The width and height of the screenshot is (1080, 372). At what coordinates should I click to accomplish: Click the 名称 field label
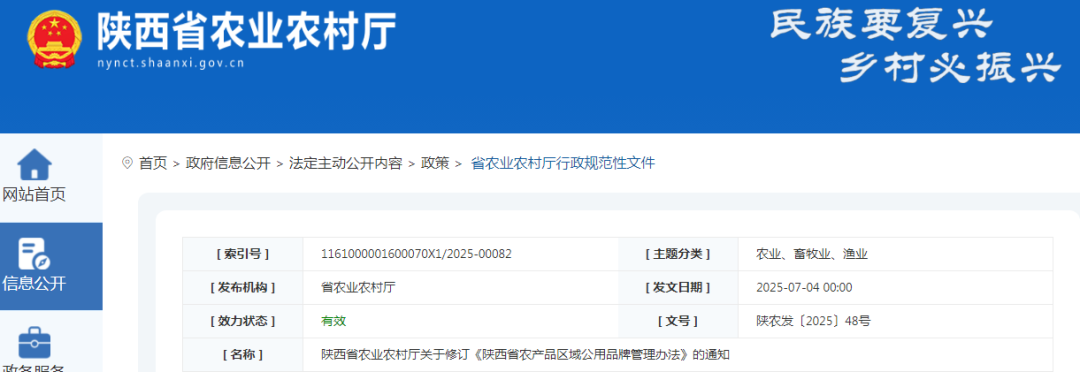tap(242, 355)
